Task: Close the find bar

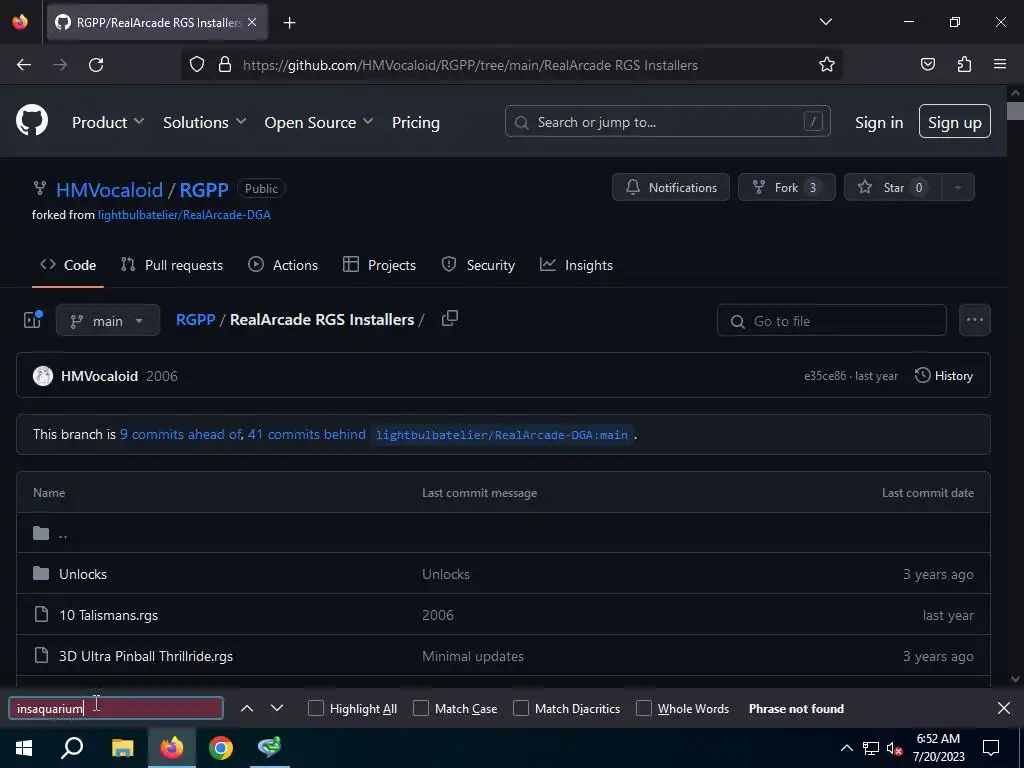Action: (1004, 708)
